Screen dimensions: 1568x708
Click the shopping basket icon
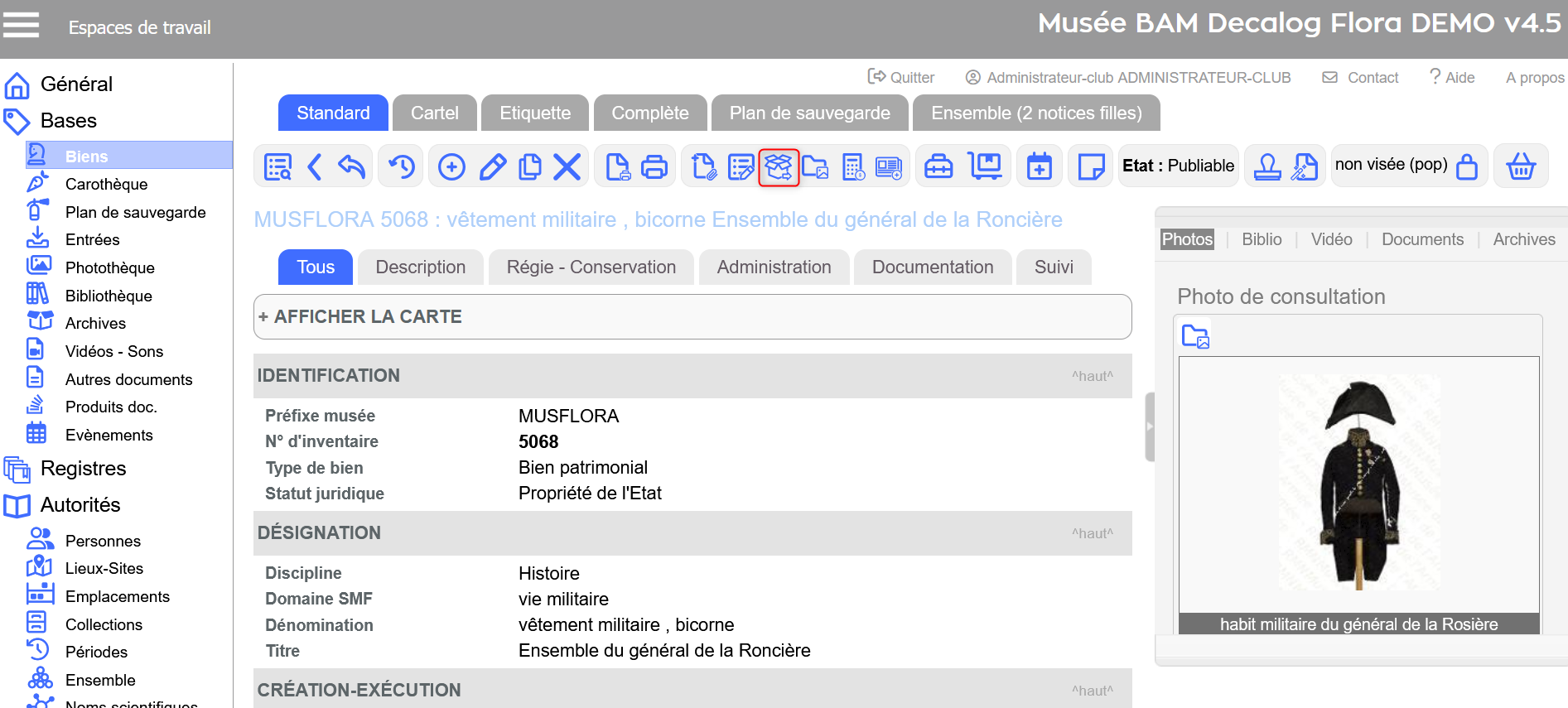tap(1521, 166)
